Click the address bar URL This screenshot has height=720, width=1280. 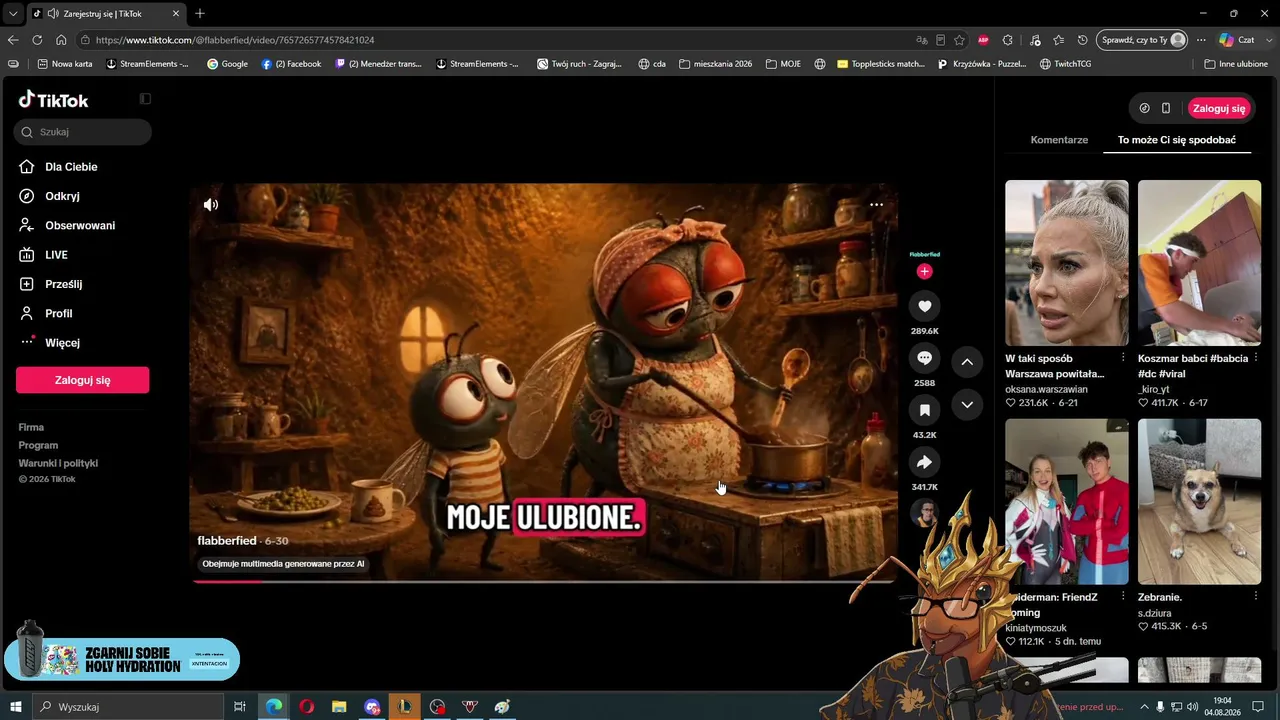click(235, 40)
